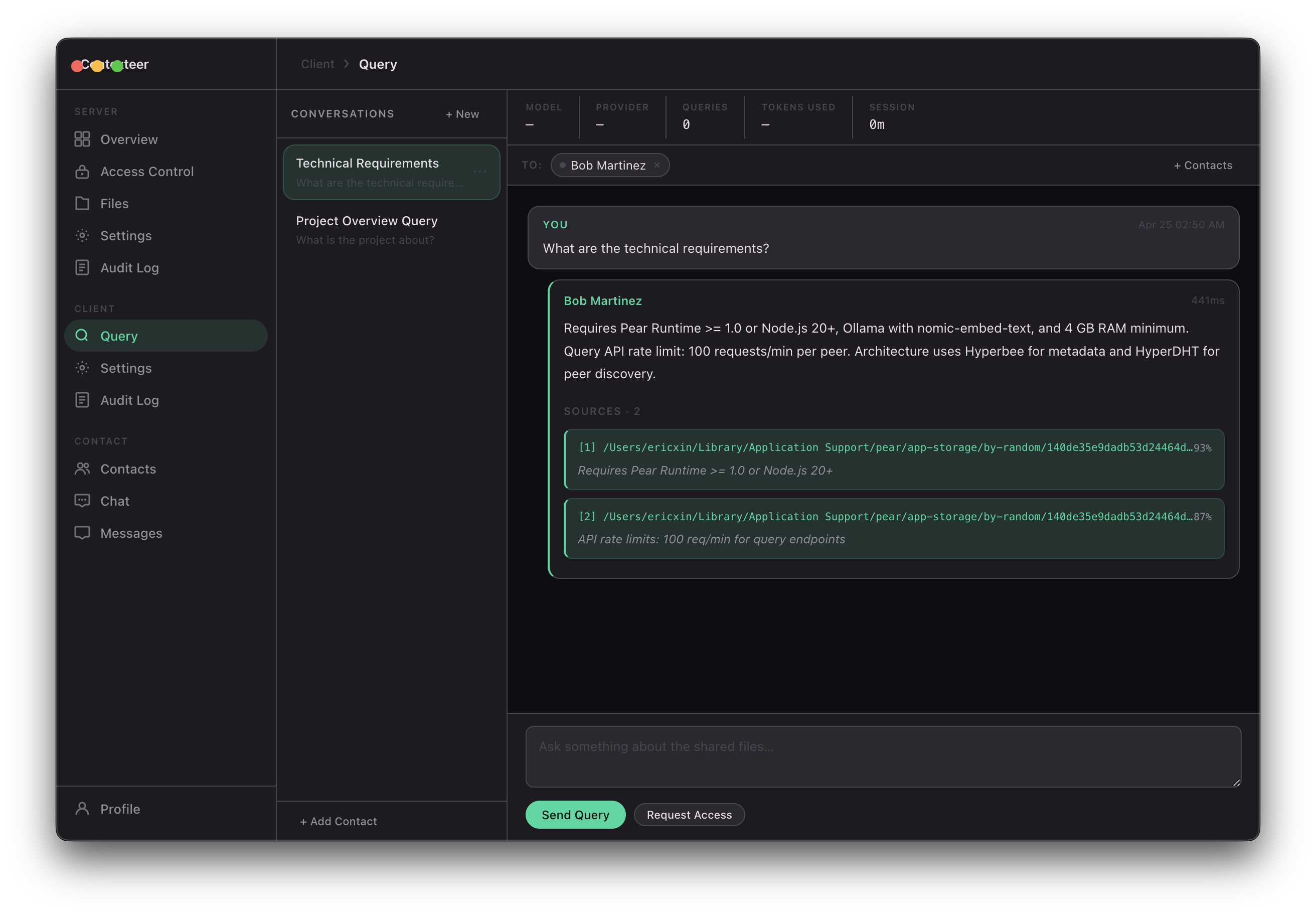Click the Request Access button

[x=689, y=815]
